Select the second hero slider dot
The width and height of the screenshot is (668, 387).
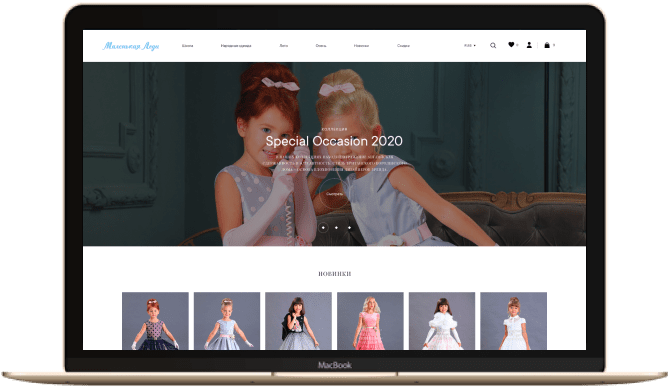coord(336,228)
